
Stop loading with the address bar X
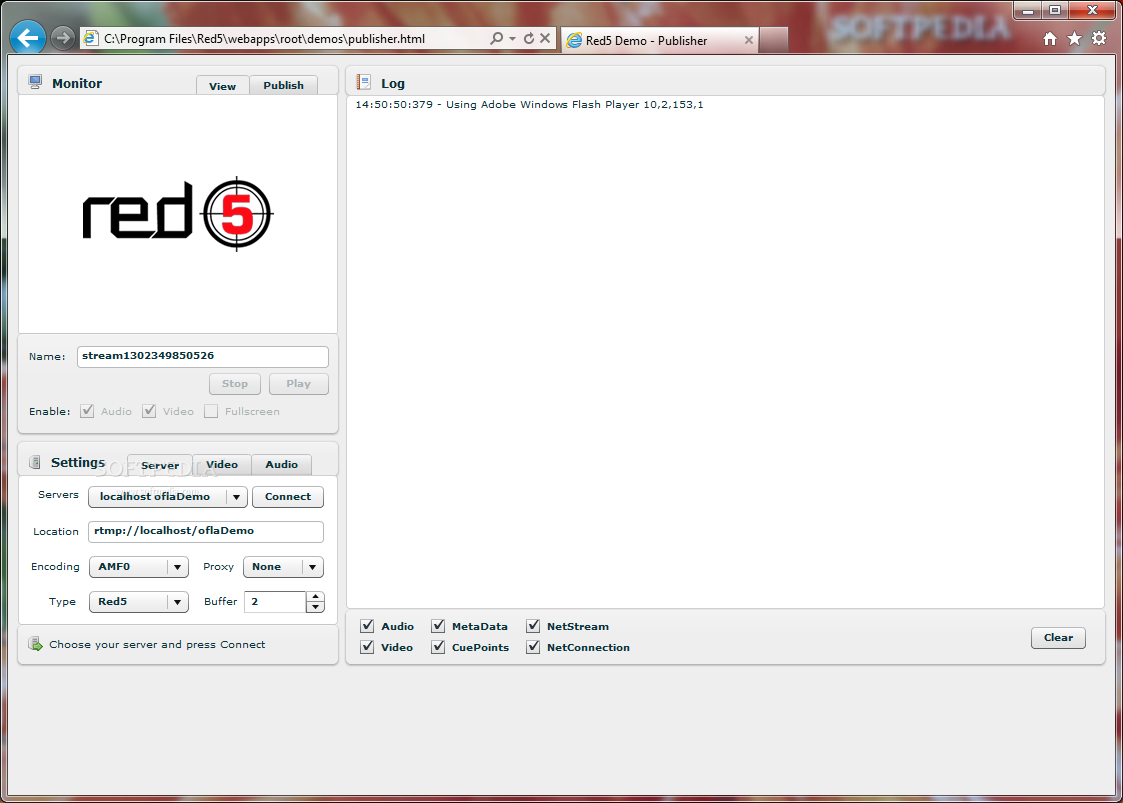tap(545, 39)
